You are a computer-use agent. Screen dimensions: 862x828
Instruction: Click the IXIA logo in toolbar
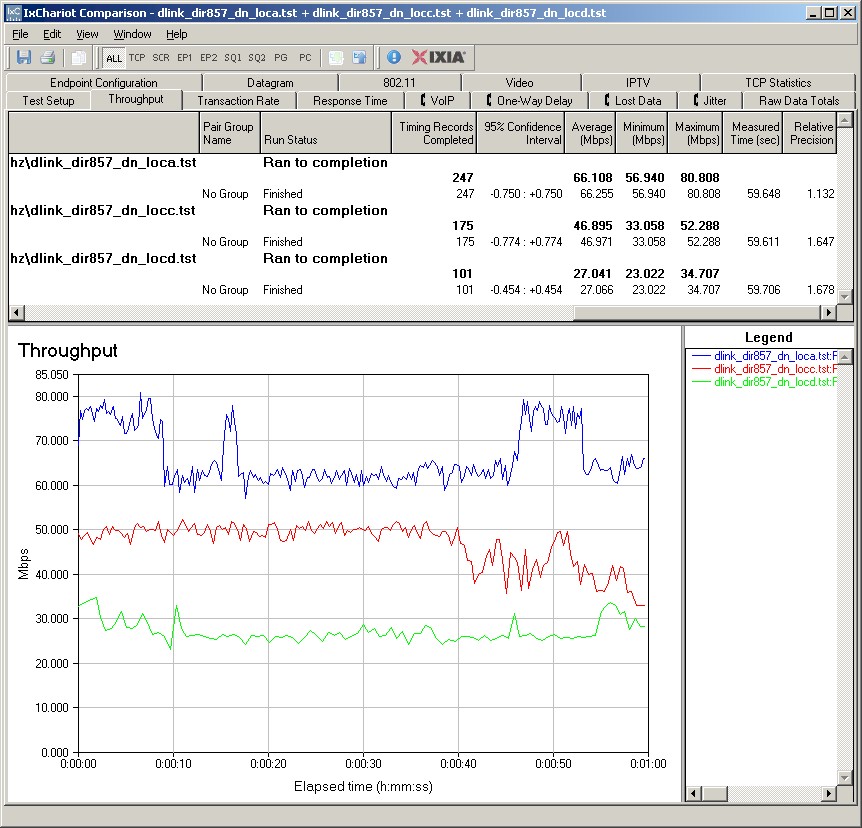point(439,57)
